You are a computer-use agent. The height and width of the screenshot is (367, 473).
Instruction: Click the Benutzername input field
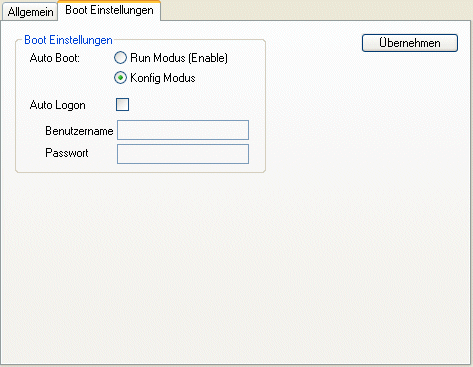(183, 130)
